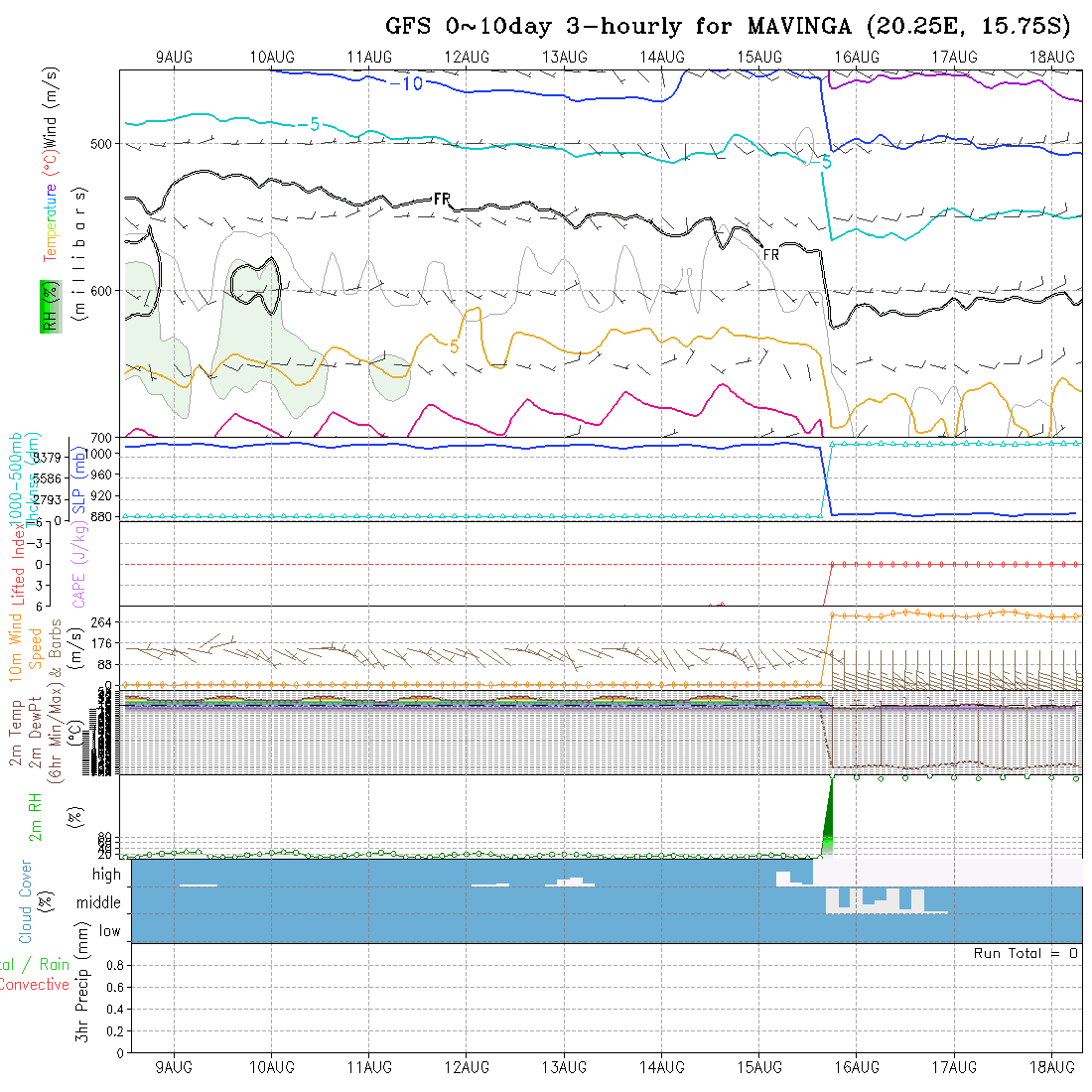
Task: Select the 16AUG date on the top axis
Action: 857,58
